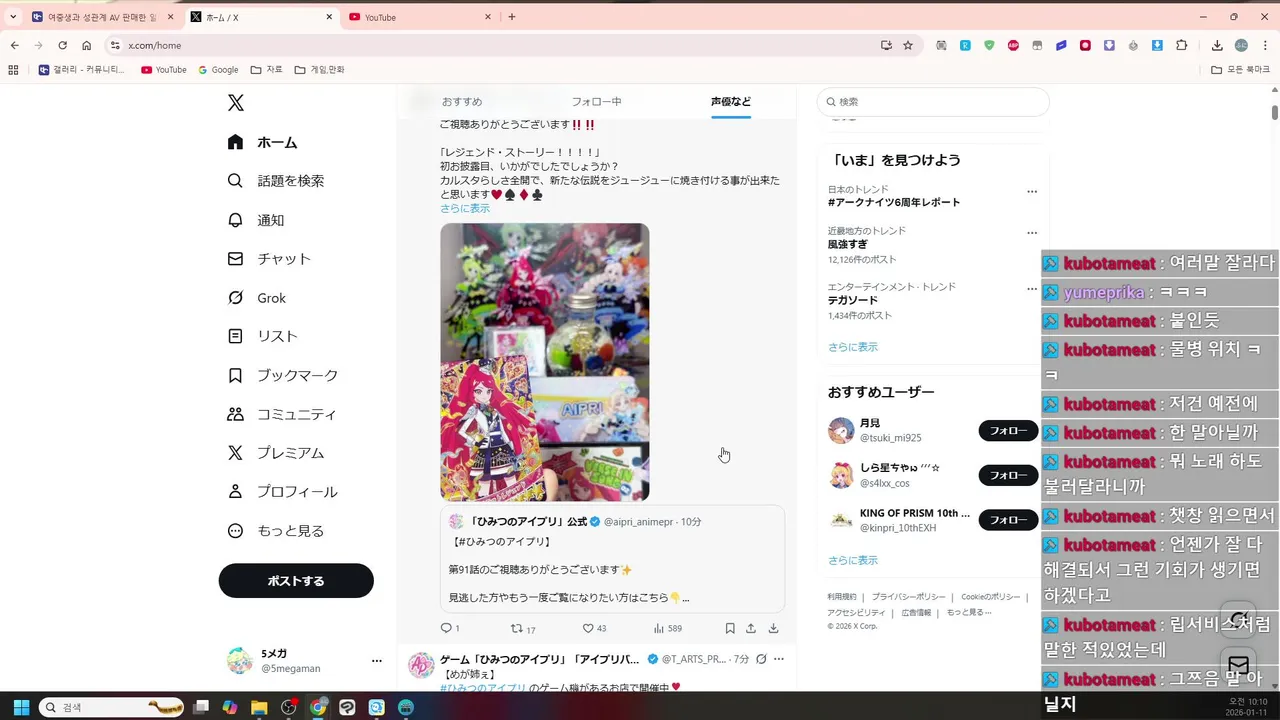Image resolution: width=1280 pixels, height=720 pixels.
Task: Open Grok from the sidebar
Action: tap(256, 298)
